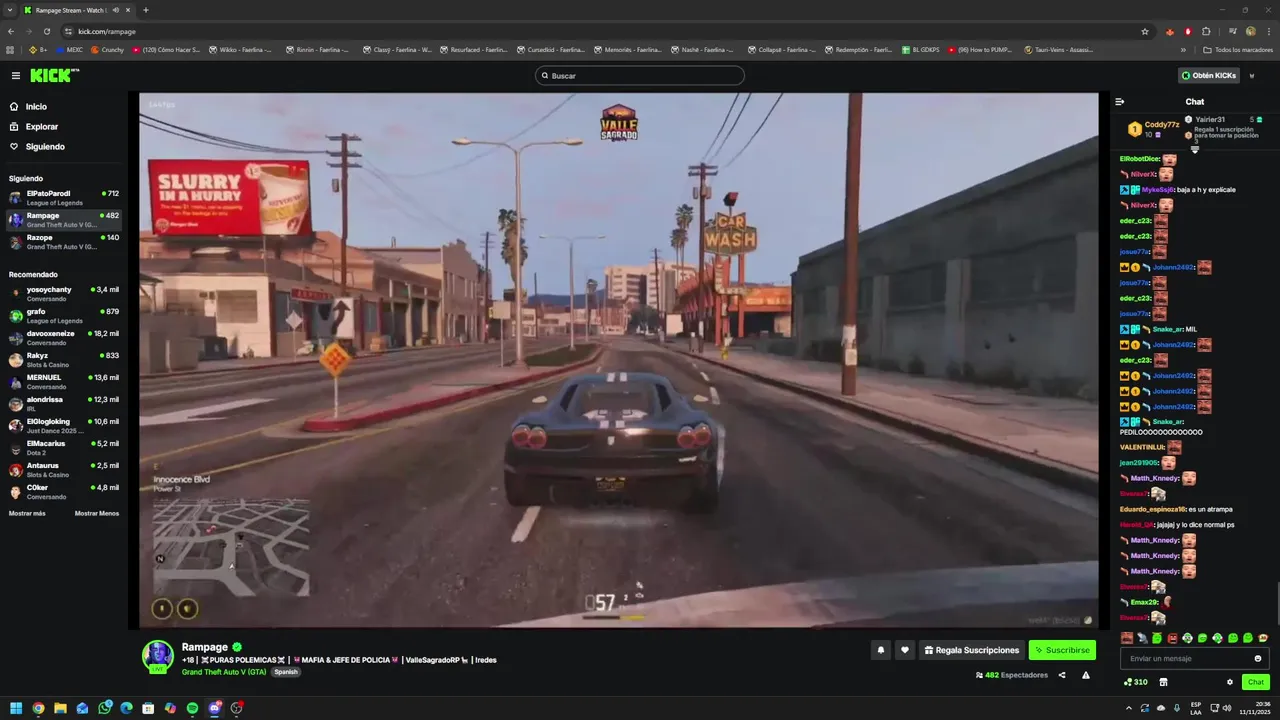Open Inicio in the sidebar
This screenshot has width=1280, height=720.
[x=36, y=106]
